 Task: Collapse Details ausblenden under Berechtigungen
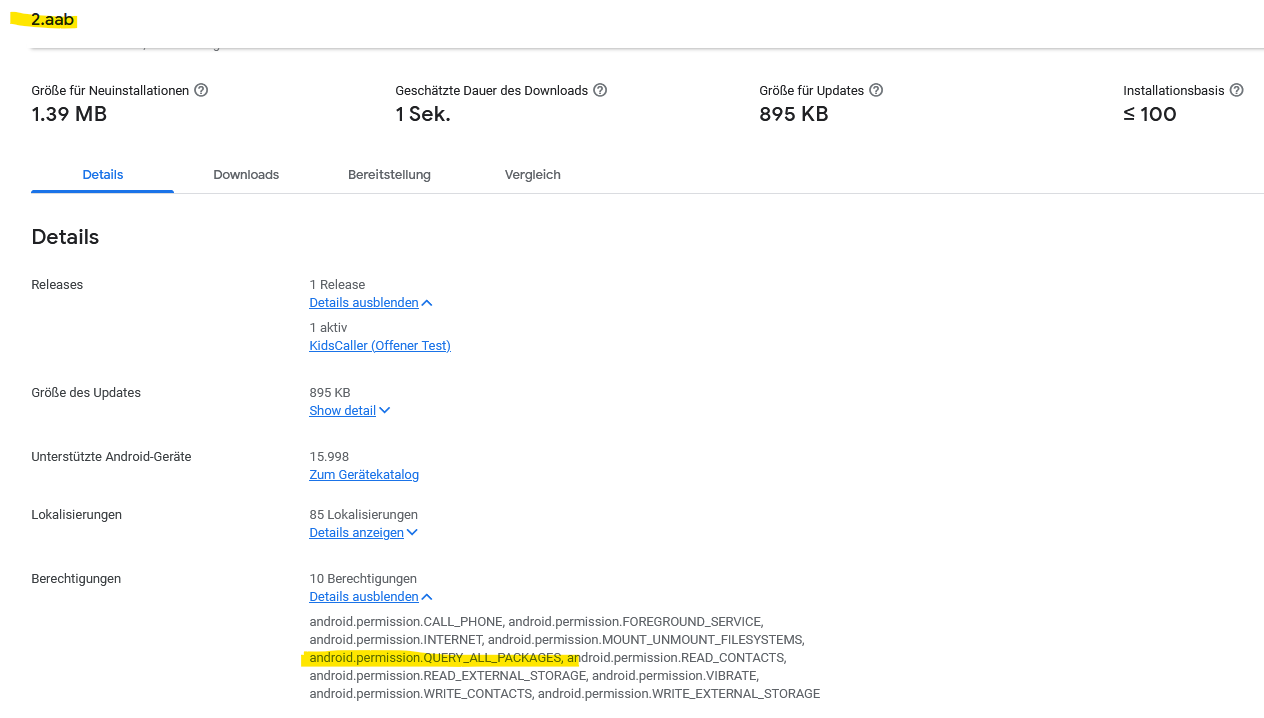click(x=364, y=597)
